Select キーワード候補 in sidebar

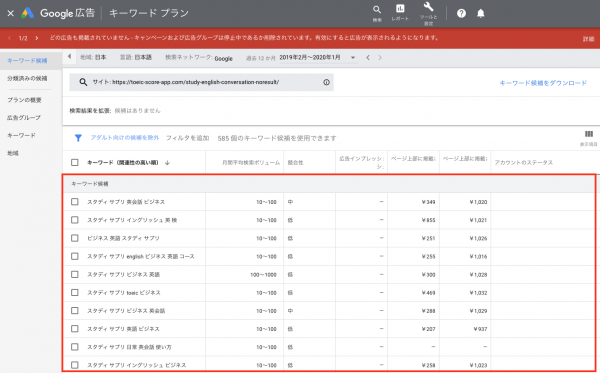[27, 60]
